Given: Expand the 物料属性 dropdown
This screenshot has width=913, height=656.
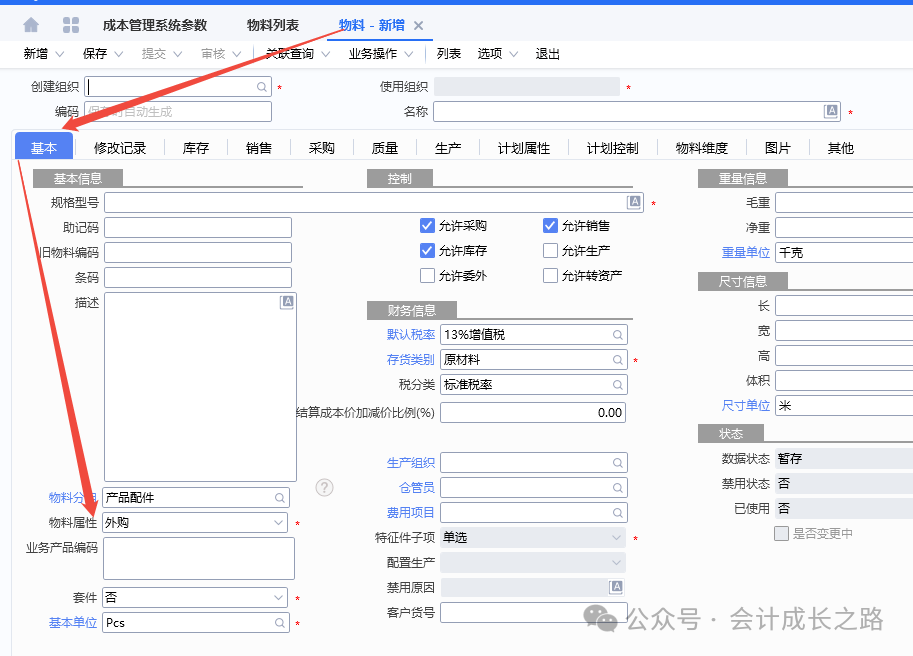Looking at the screenshot, I should (278, 523).
